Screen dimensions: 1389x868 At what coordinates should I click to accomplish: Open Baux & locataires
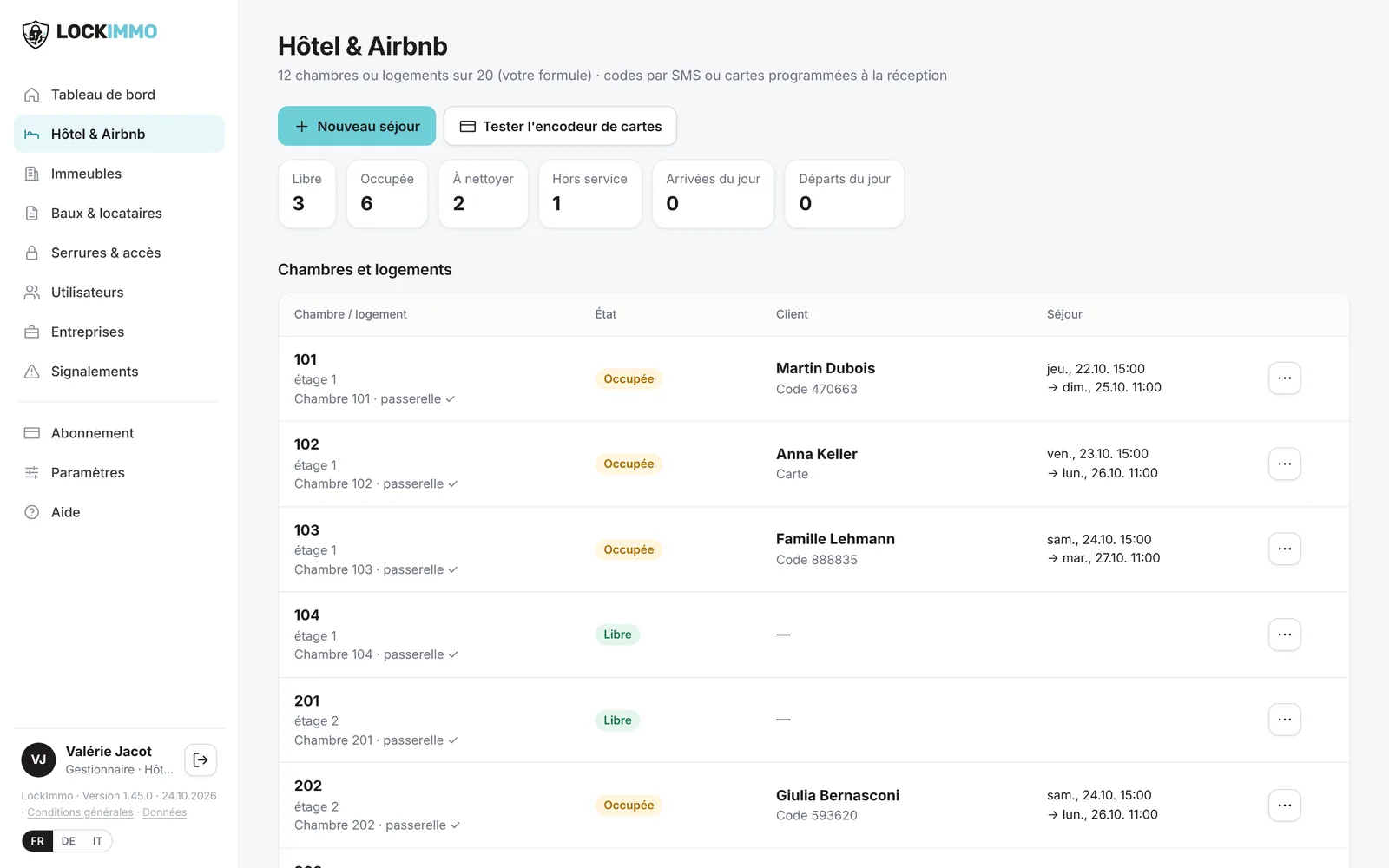tap(119, 214)
